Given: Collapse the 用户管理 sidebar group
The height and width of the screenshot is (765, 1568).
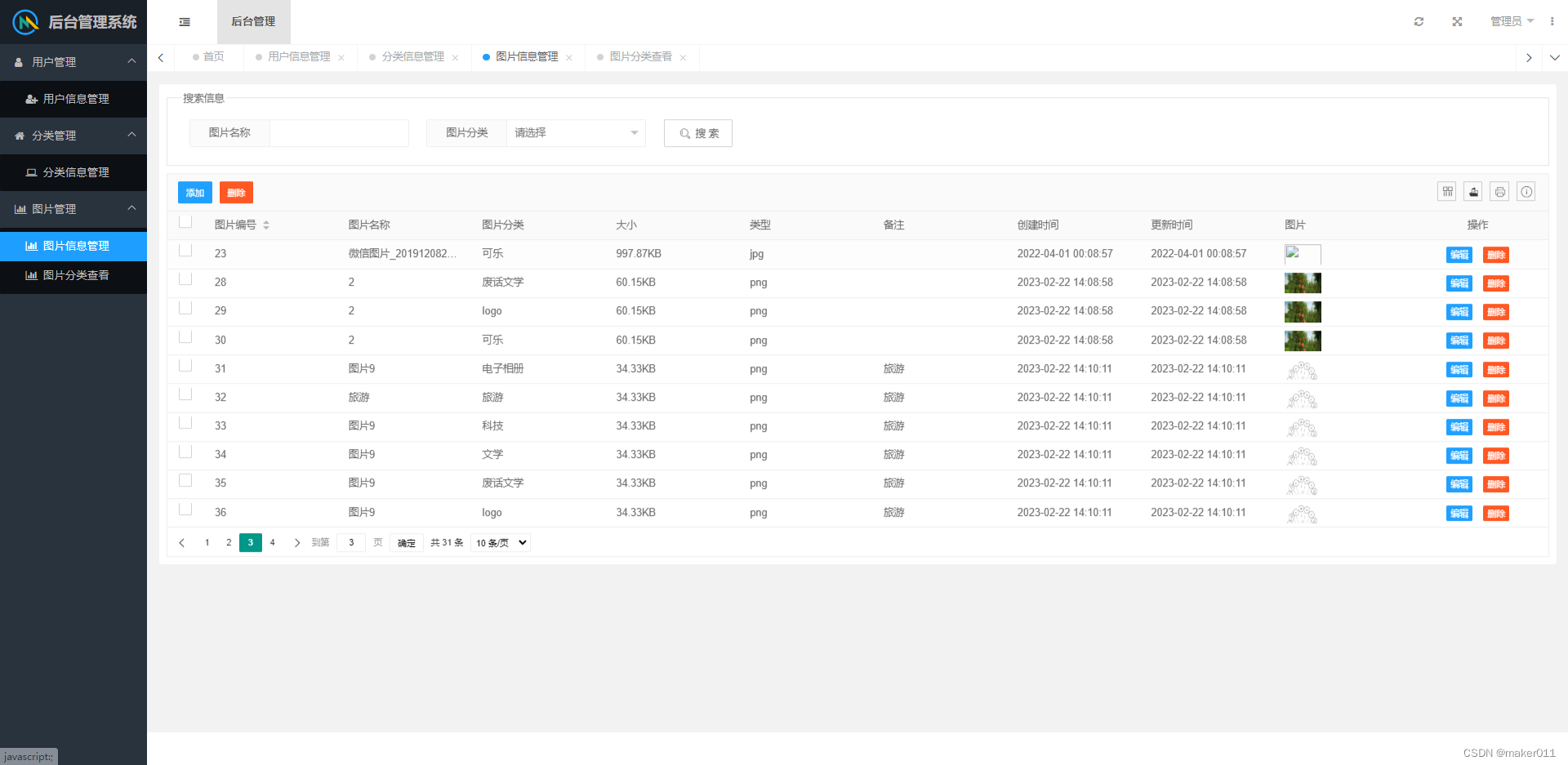Looking at the screenshot, I should point(73,62).
